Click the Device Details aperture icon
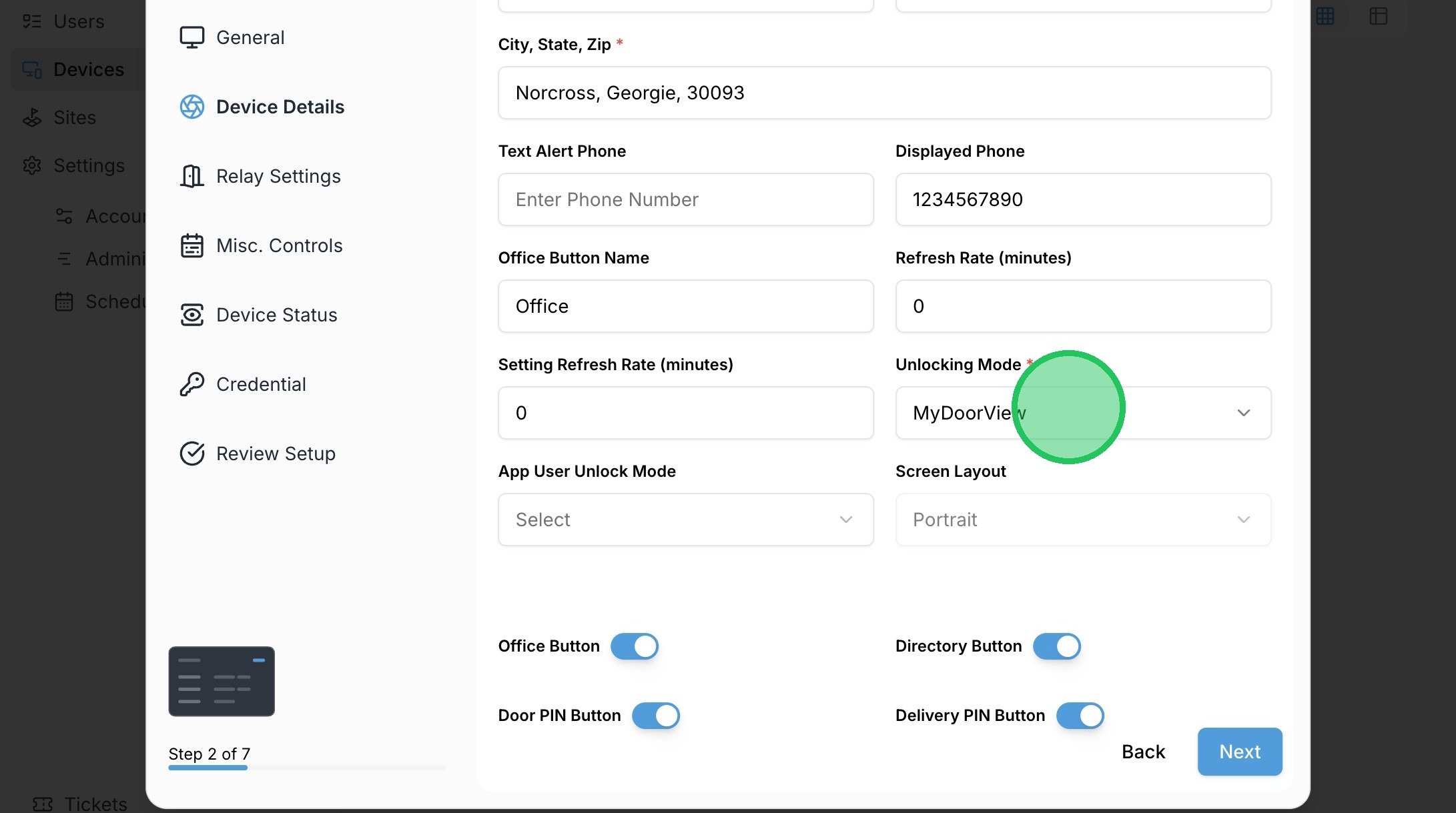This screenshot has height=813, width=1456. [192, 107]
